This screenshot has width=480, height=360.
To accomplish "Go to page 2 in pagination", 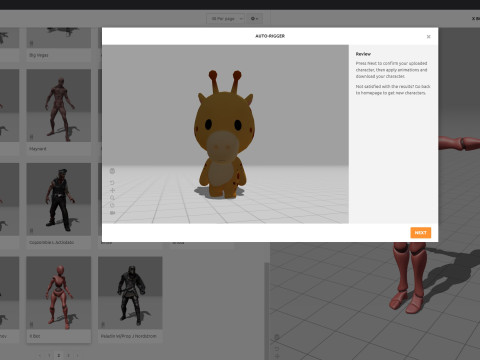I will pos(59,356).
